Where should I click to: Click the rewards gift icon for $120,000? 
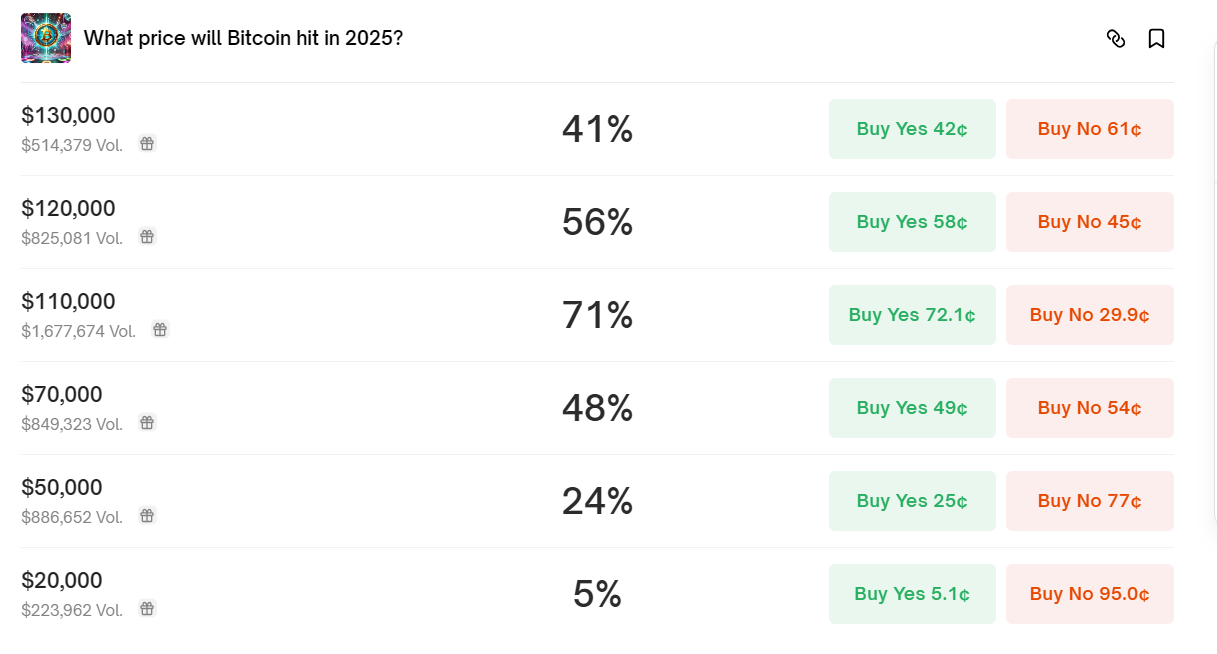point(147,237)
